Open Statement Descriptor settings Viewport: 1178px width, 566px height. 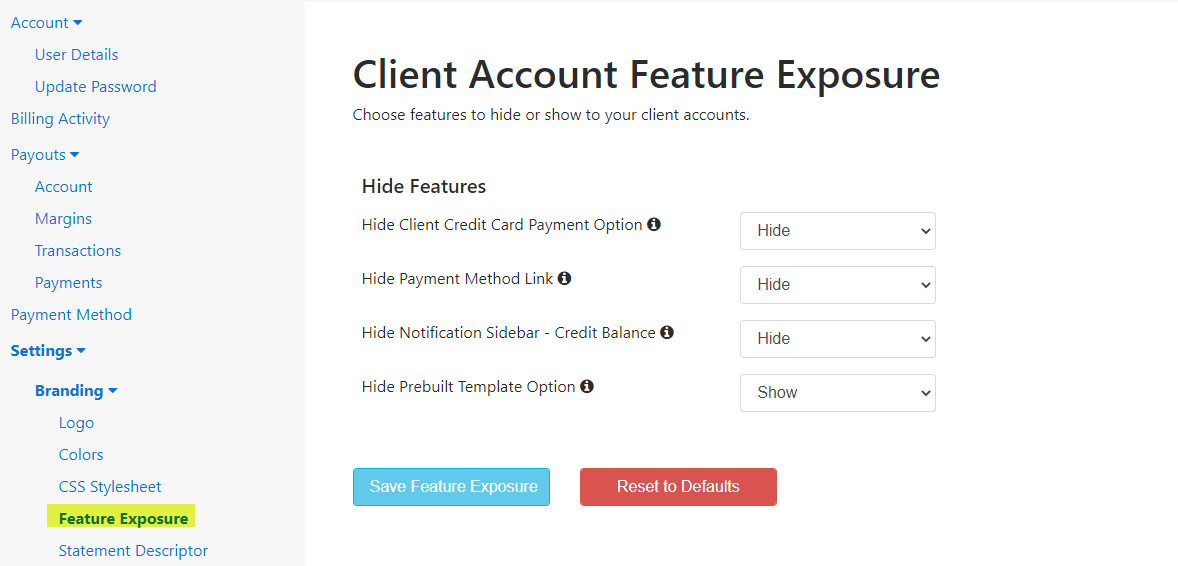coord(133,551)
